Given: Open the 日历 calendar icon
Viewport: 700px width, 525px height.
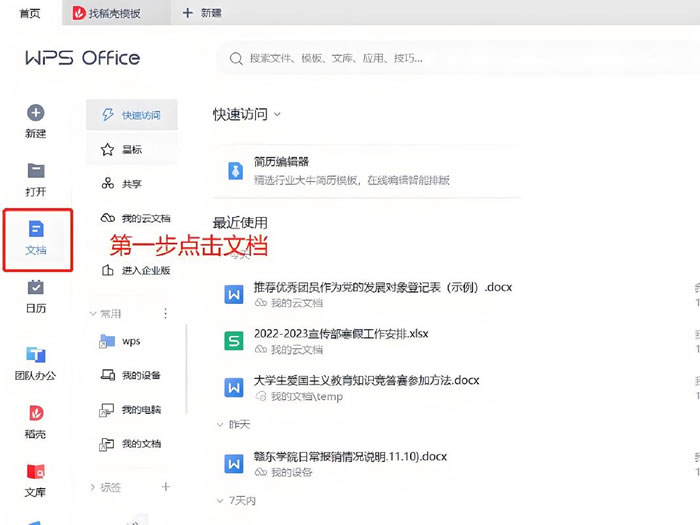Looking at the screenshot, I should pos(36,287).
